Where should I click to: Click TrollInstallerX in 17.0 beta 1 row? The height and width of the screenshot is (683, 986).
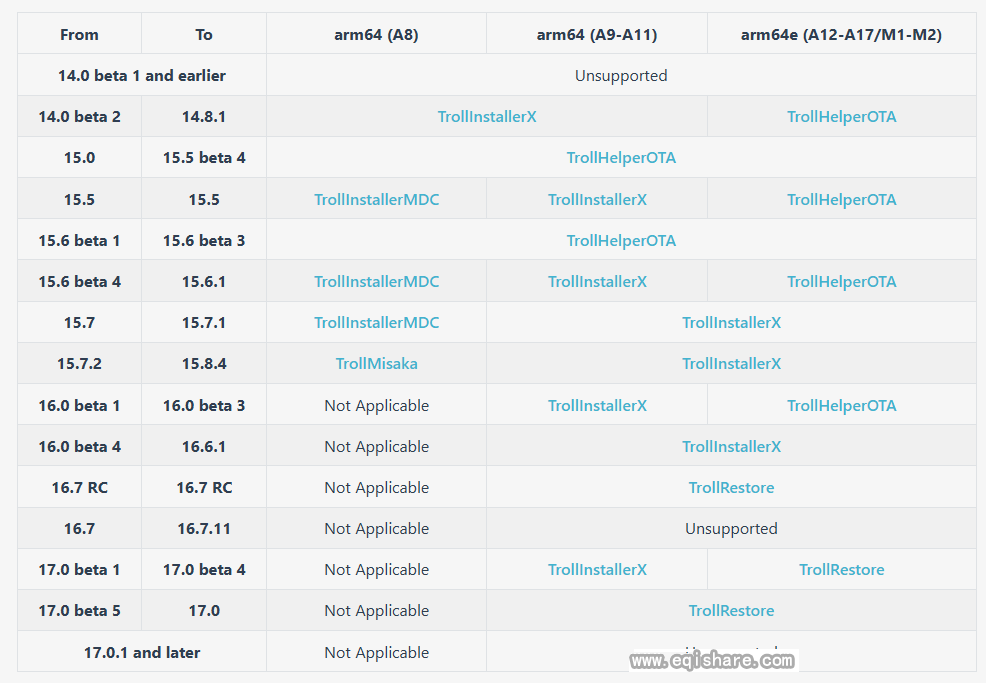[x=597, y=570]
